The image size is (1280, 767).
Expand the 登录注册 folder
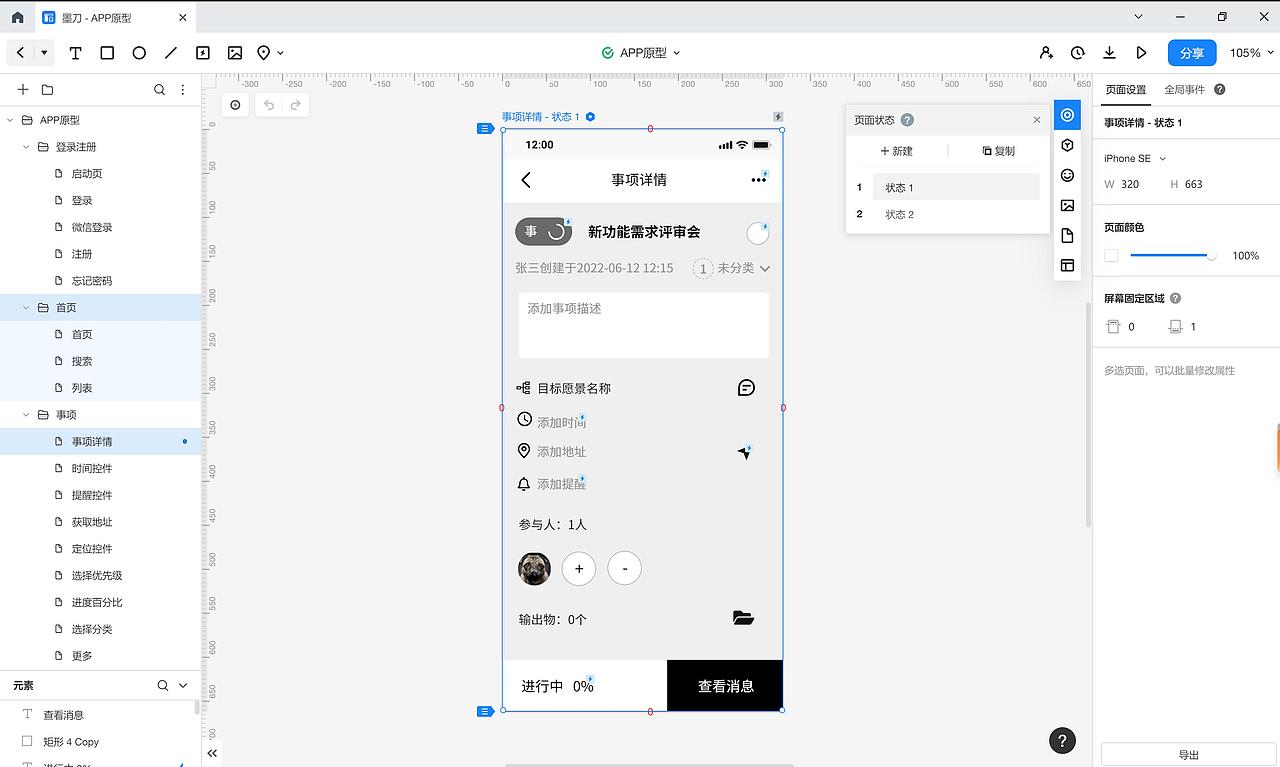point(26,146)
